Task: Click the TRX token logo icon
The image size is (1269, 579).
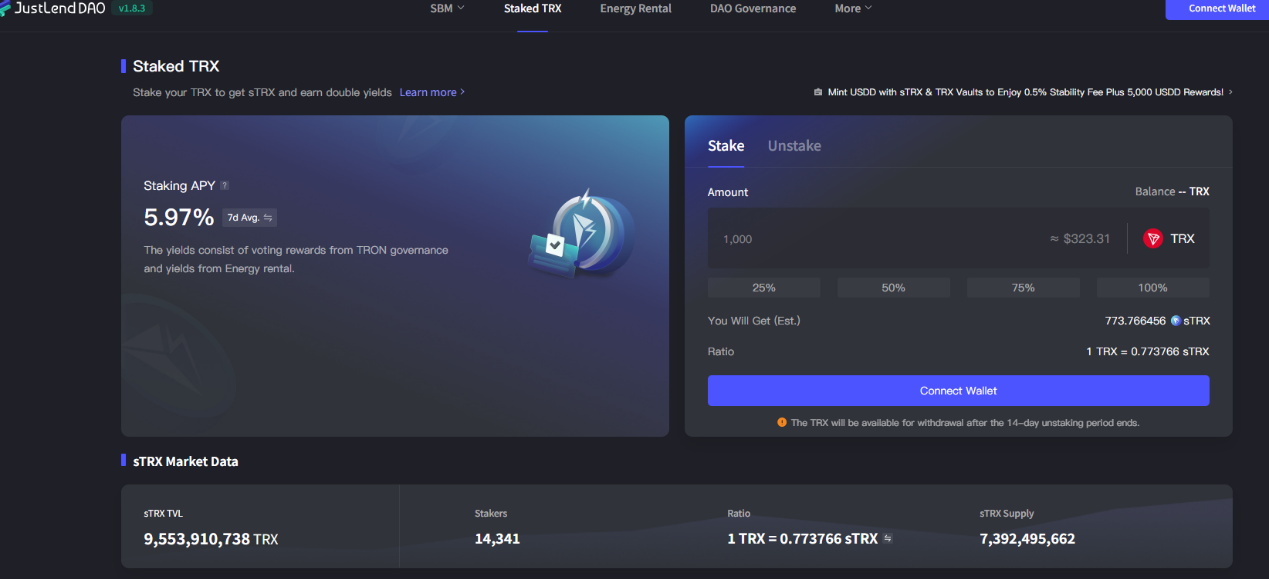Action: 1153,239
